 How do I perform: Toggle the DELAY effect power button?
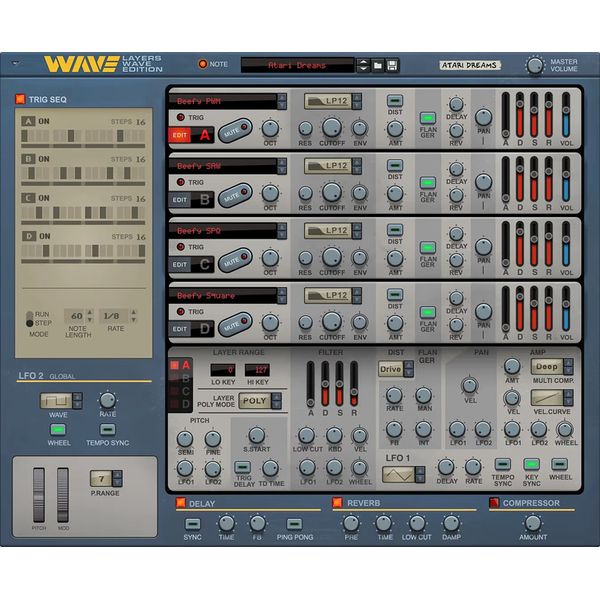pos(180,502)
